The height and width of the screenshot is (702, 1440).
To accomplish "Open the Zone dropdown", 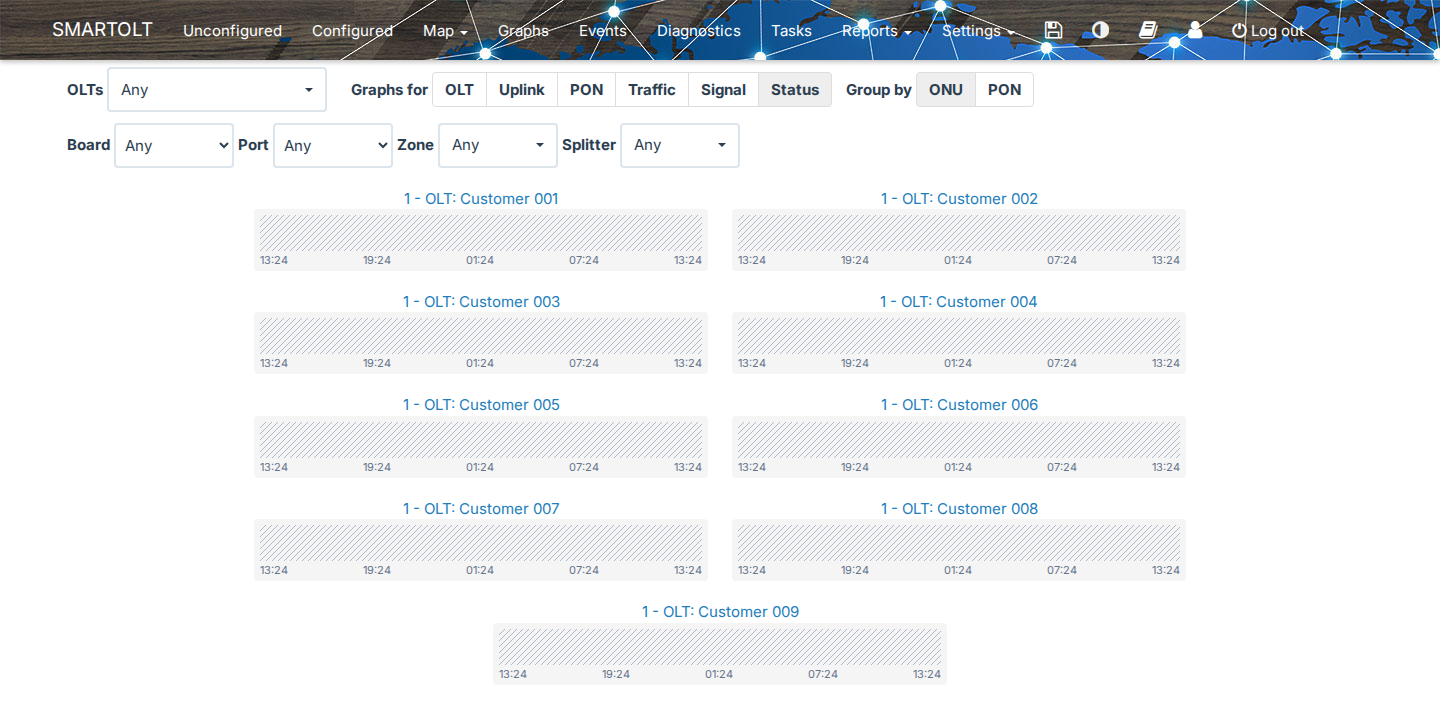I will 498,145.
